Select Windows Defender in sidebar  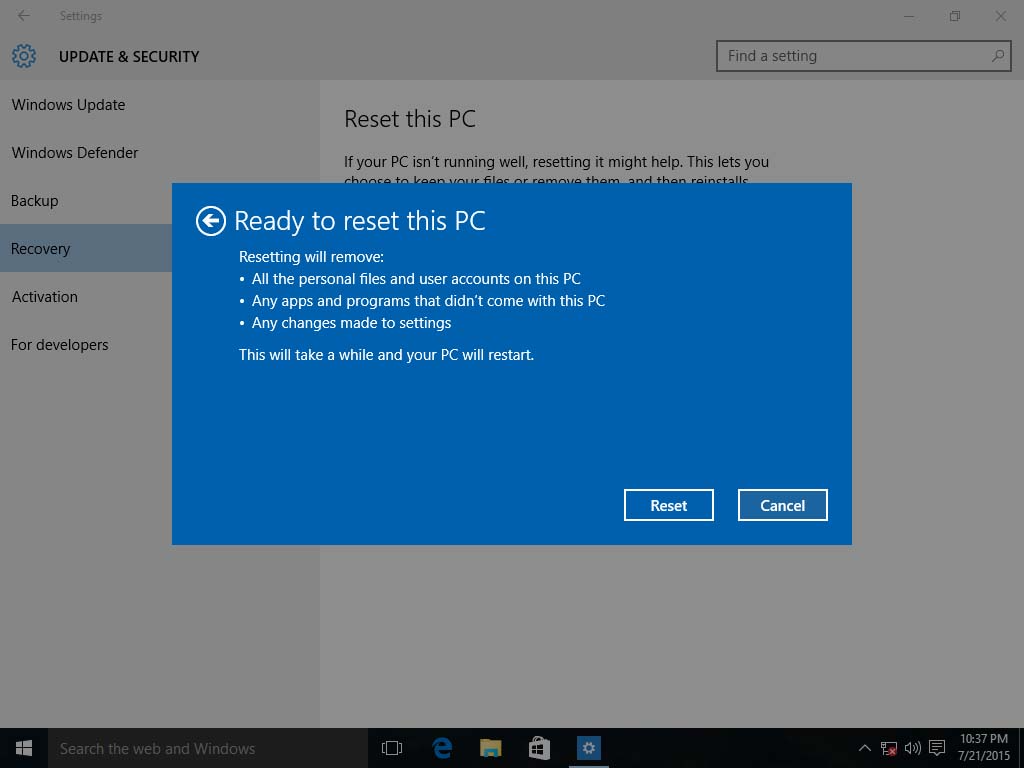tap(75, 152)
